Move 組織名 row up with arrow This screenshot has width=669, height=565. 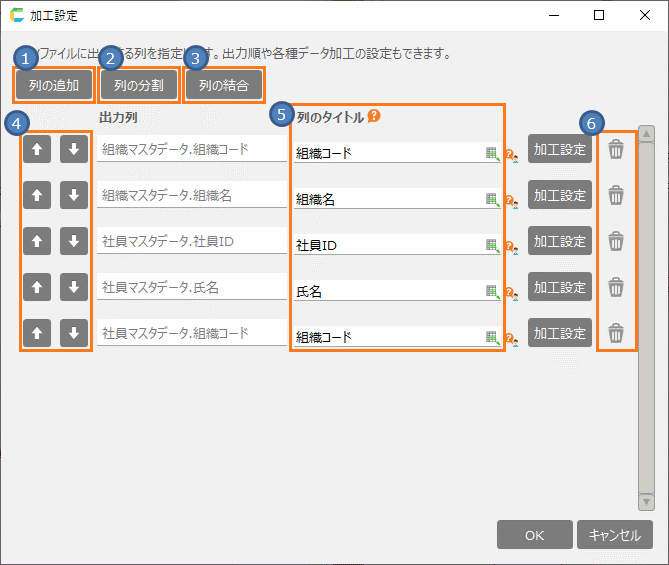(36, 195)
